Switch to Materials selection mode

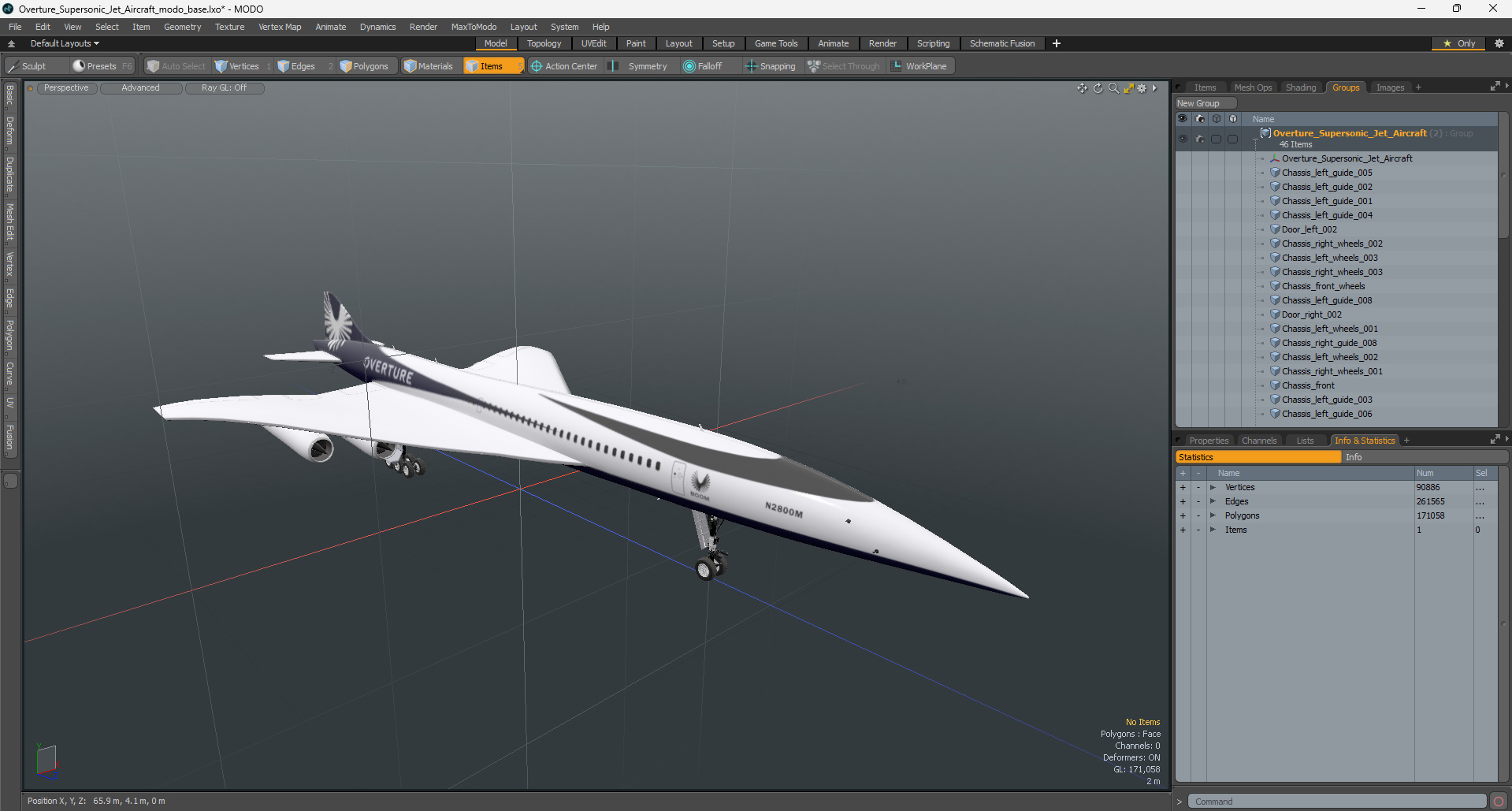429,66
